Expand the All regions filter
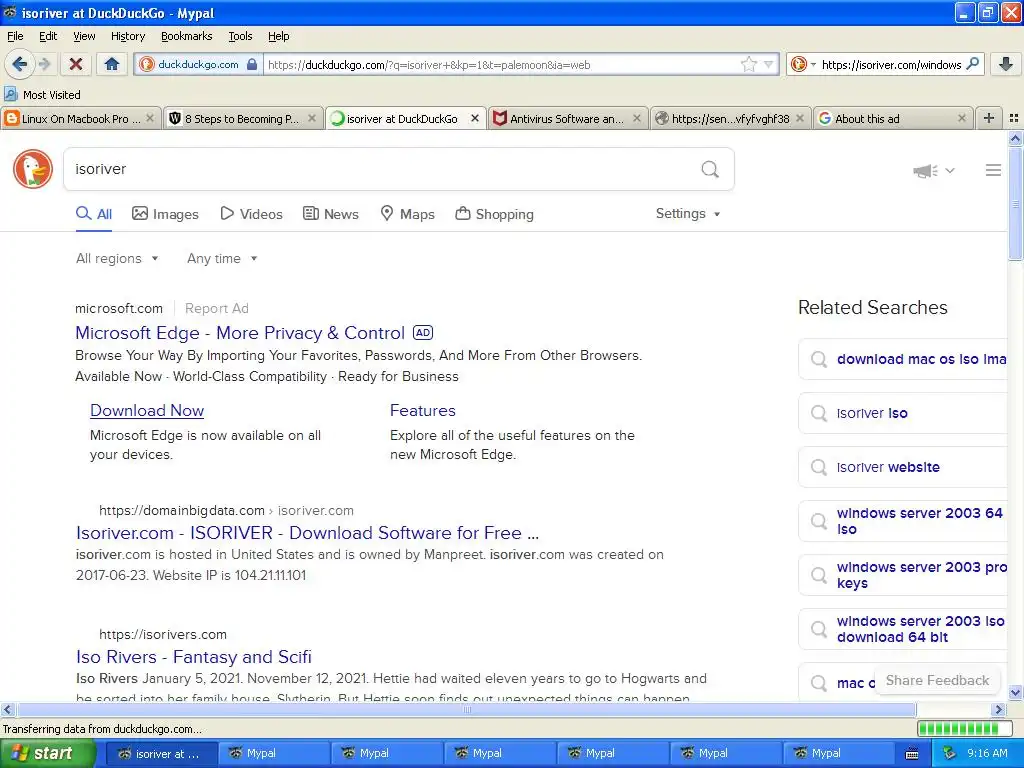Screen dimensions: 1024x768 click(x=117, y=259)
